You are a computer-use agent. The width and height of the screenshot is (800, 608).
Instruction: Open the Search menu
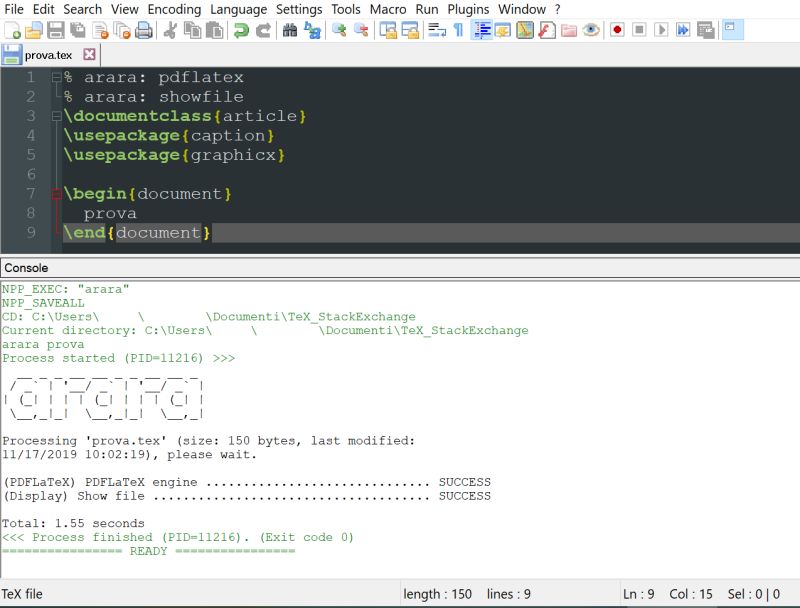(82, 9)
